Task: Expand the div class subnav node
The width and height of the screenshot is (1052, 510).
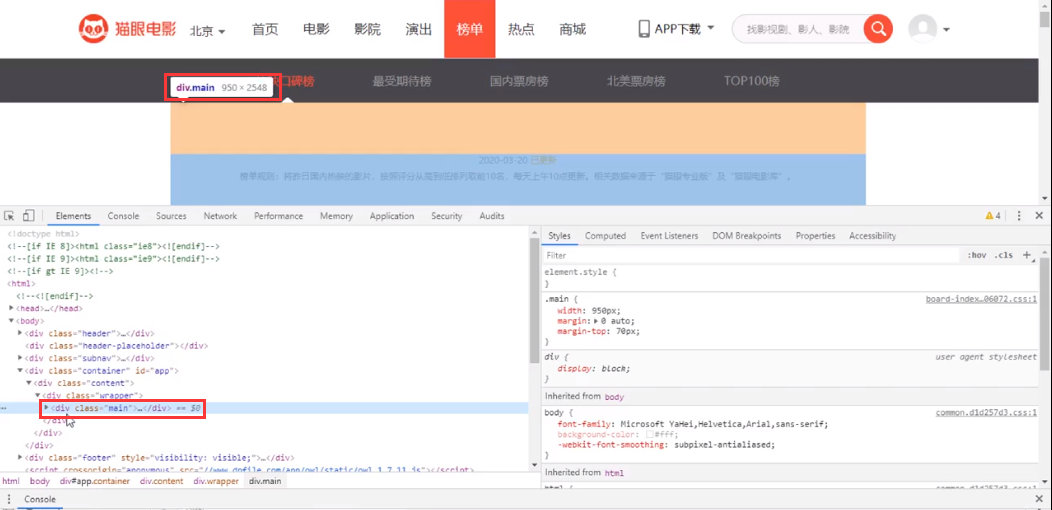Action: click(x=20, y=358)
